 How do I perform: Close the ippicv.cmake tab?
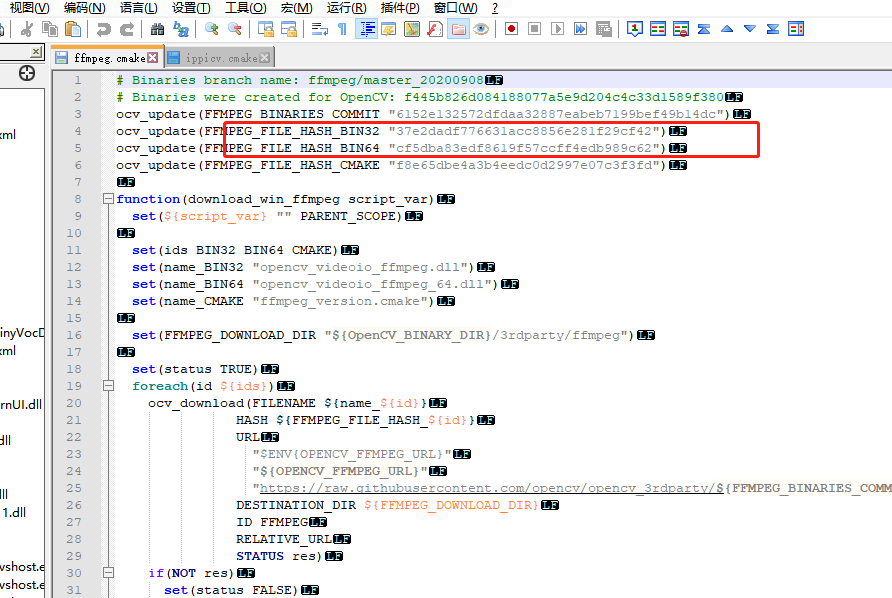[x=265, y=57]
